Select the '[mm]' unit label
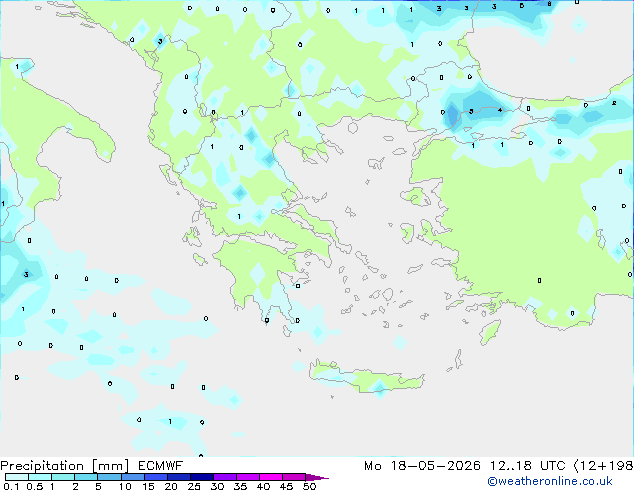The width and height of the screenshot is (634, 490). click(110, 466)
